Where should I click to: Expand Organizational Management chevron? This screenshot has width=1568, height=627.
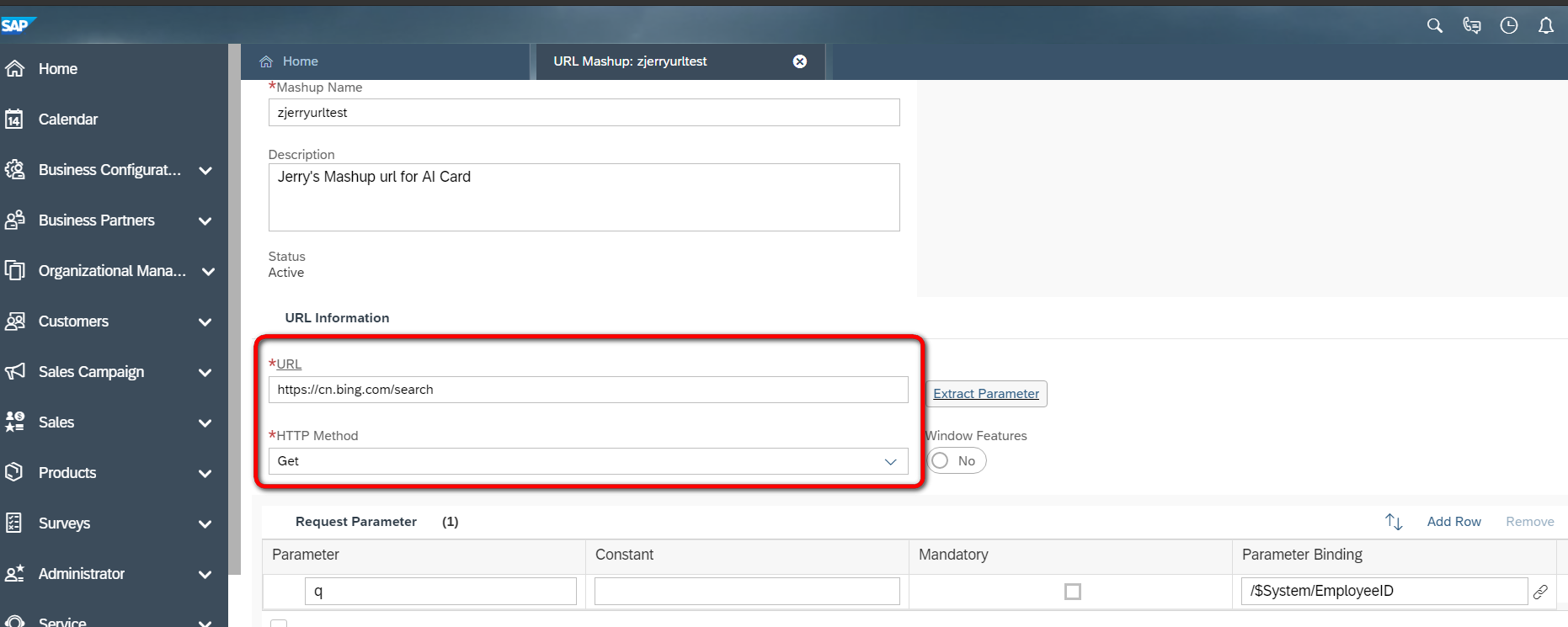[x=208, y=272]
